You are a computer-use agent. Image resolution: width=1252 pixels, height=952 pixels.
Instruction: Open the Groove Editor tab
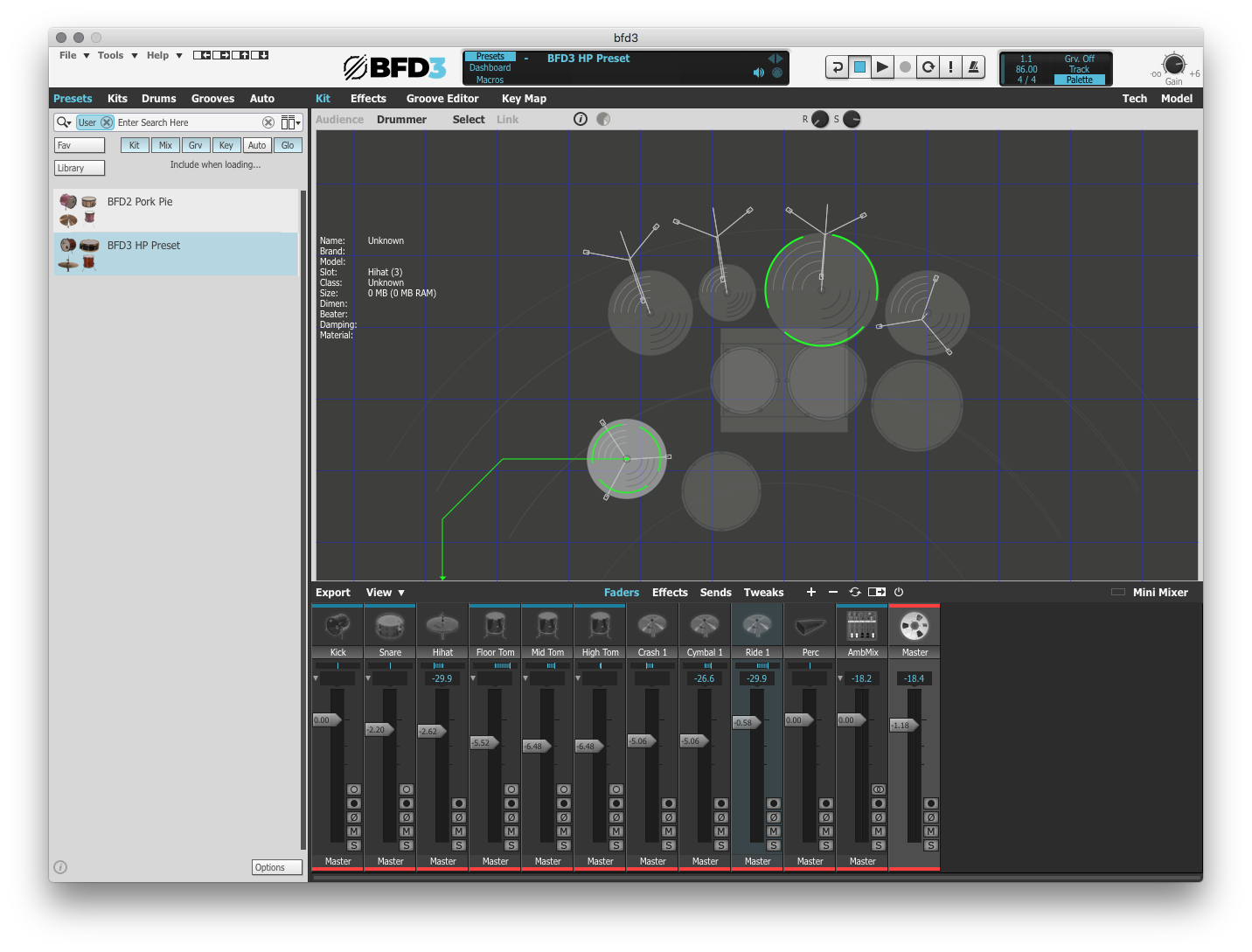pos(442,98)
